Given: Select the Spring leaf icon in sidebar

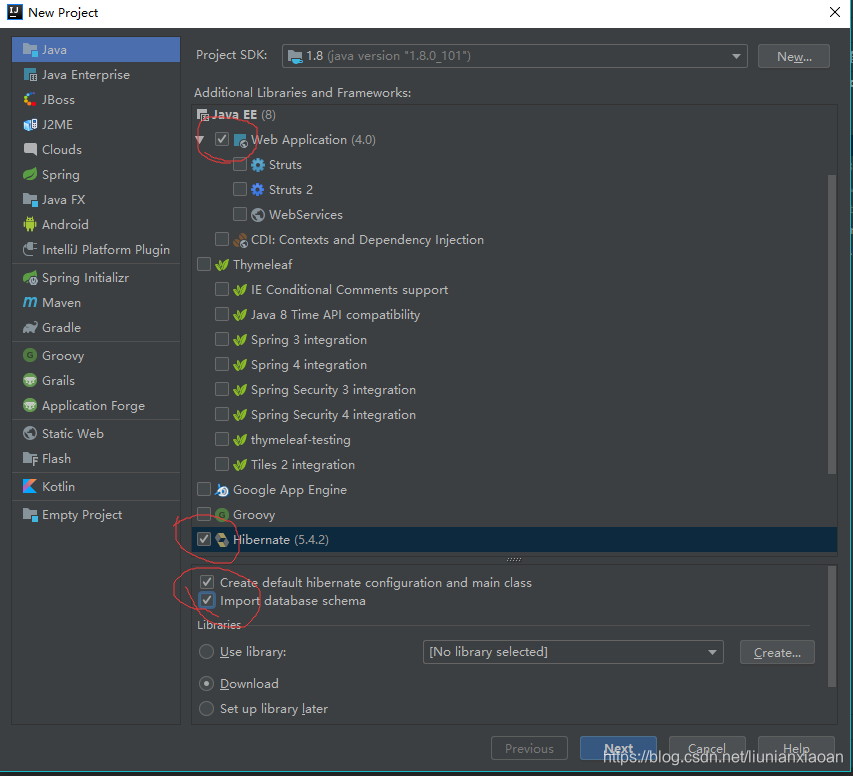Looking at the screenshot, I should [x=30, y=174].
